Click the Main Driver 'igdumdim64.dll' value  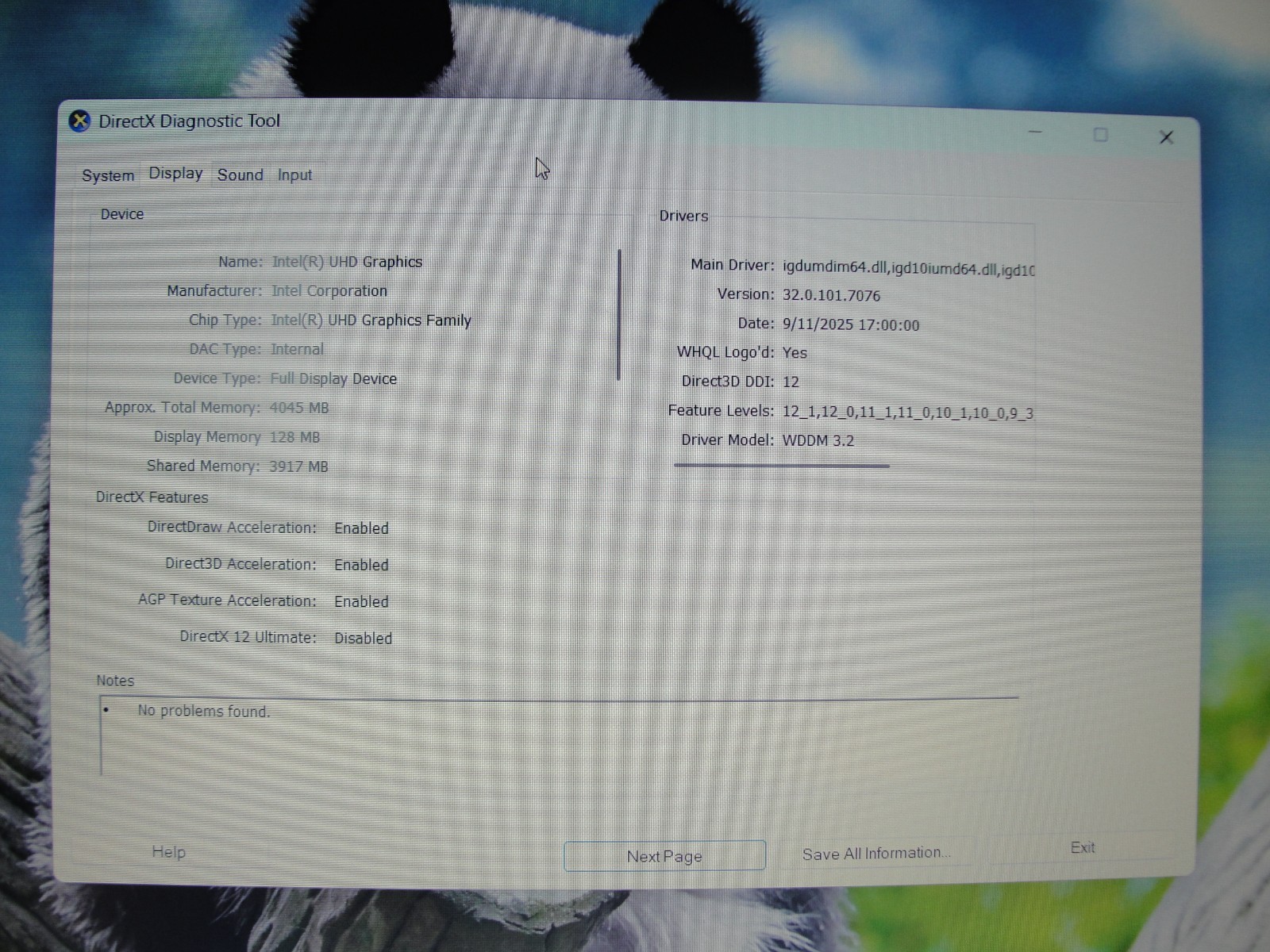point(909,268)
